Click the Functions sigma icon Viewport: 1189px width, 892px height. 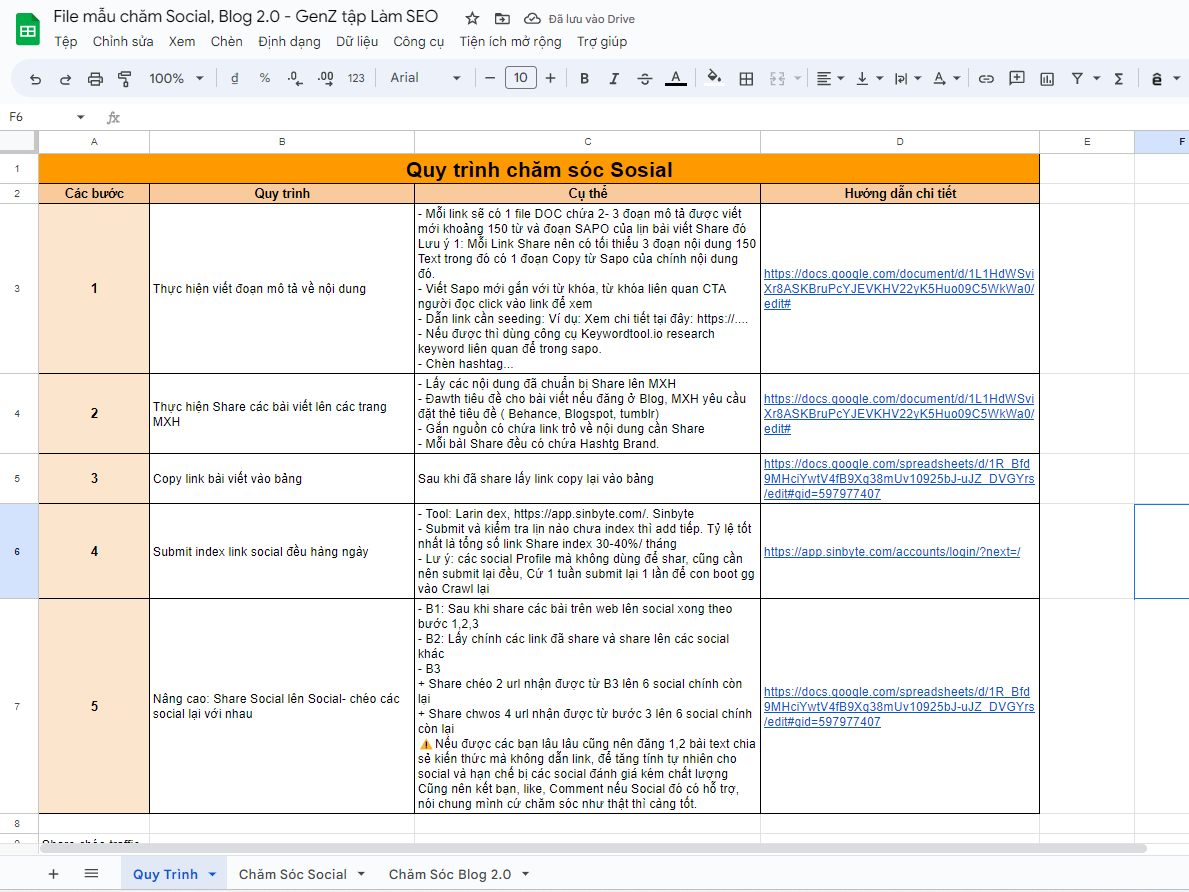(1119, 78)
